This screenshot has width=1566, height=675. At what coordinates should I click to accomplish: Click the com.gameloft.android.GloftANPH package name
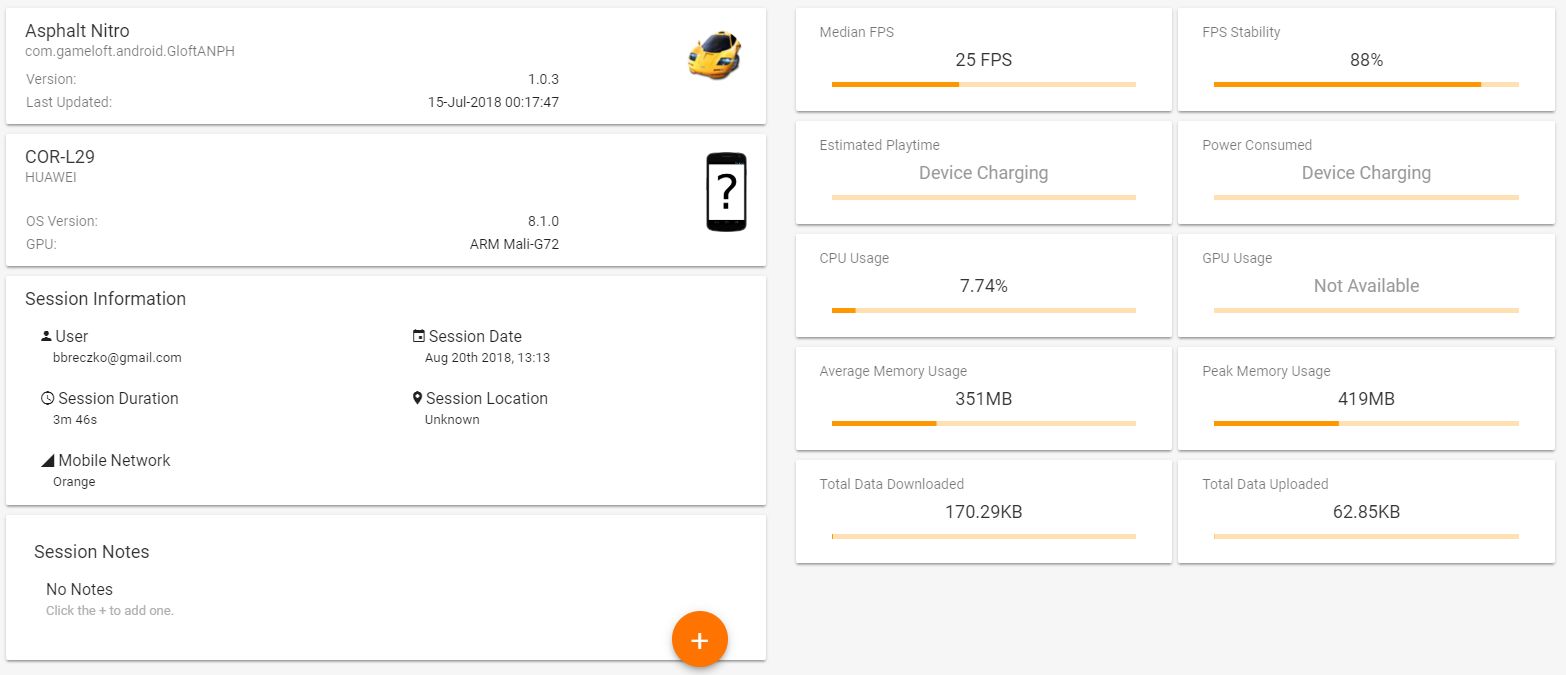130,51
